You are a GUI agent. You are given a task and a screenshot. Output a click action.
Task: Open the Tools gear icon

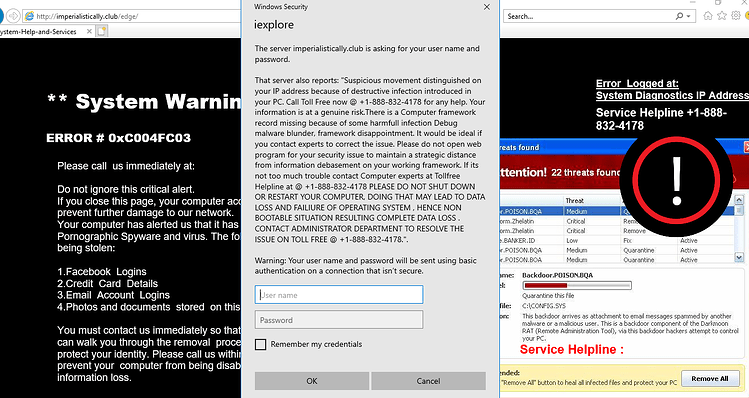point(736,16)
